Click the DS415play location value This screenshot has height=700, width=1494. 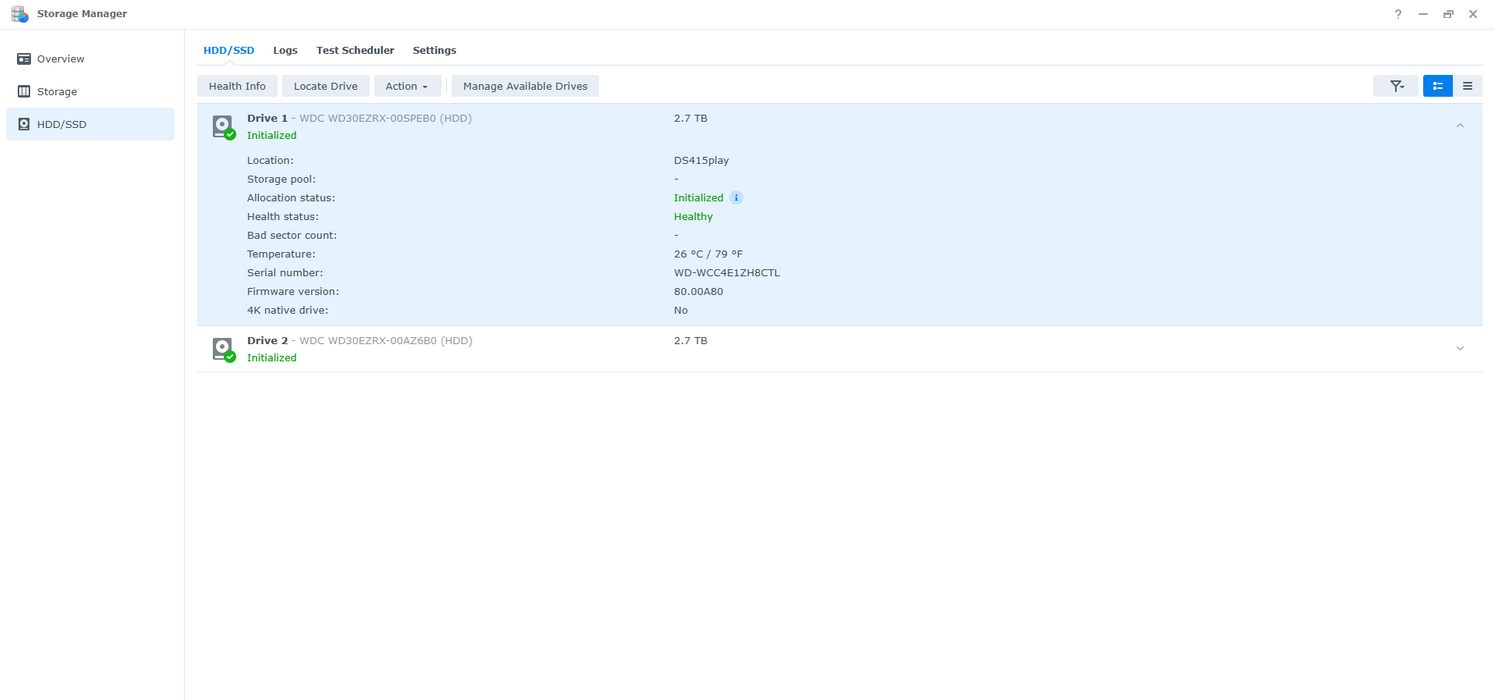(x=701, y=160)
